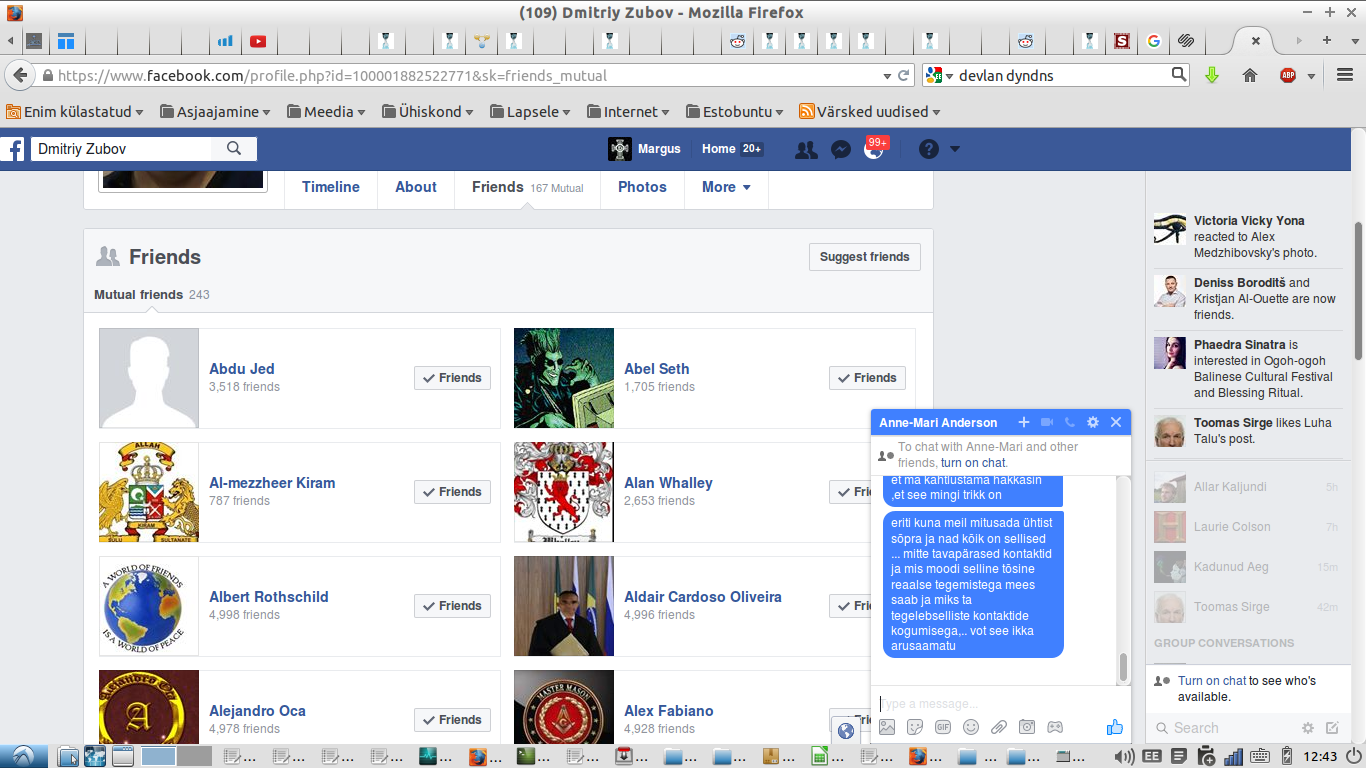Screen dimensions: 1366x768
Task: Choose a sticker in the chat window
Action: click(915, 727)
